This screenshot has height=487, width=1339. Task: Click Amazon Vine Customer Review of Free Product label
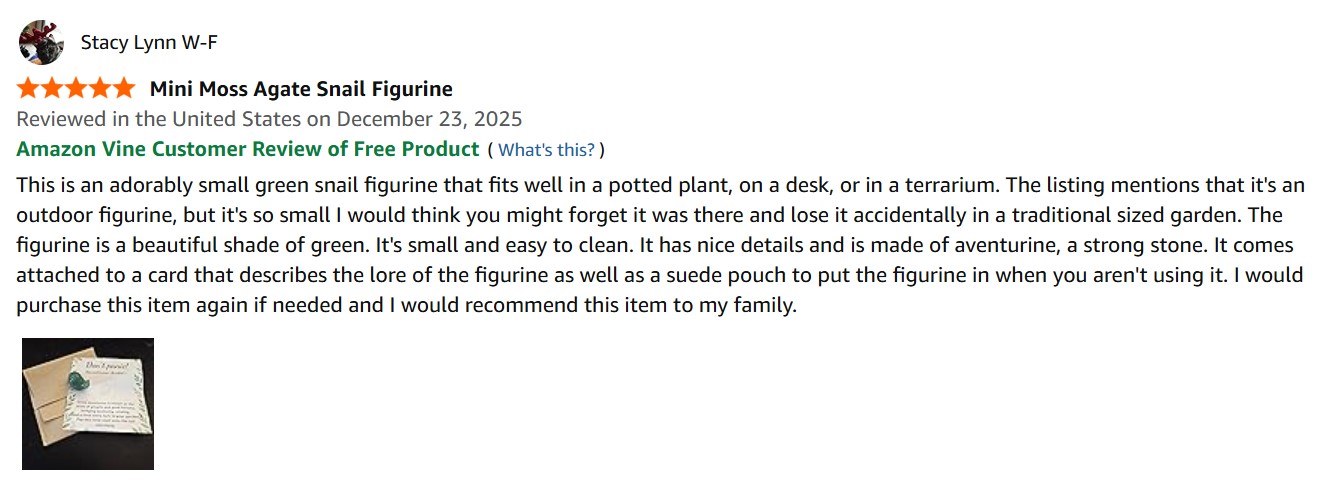point(248,149)
